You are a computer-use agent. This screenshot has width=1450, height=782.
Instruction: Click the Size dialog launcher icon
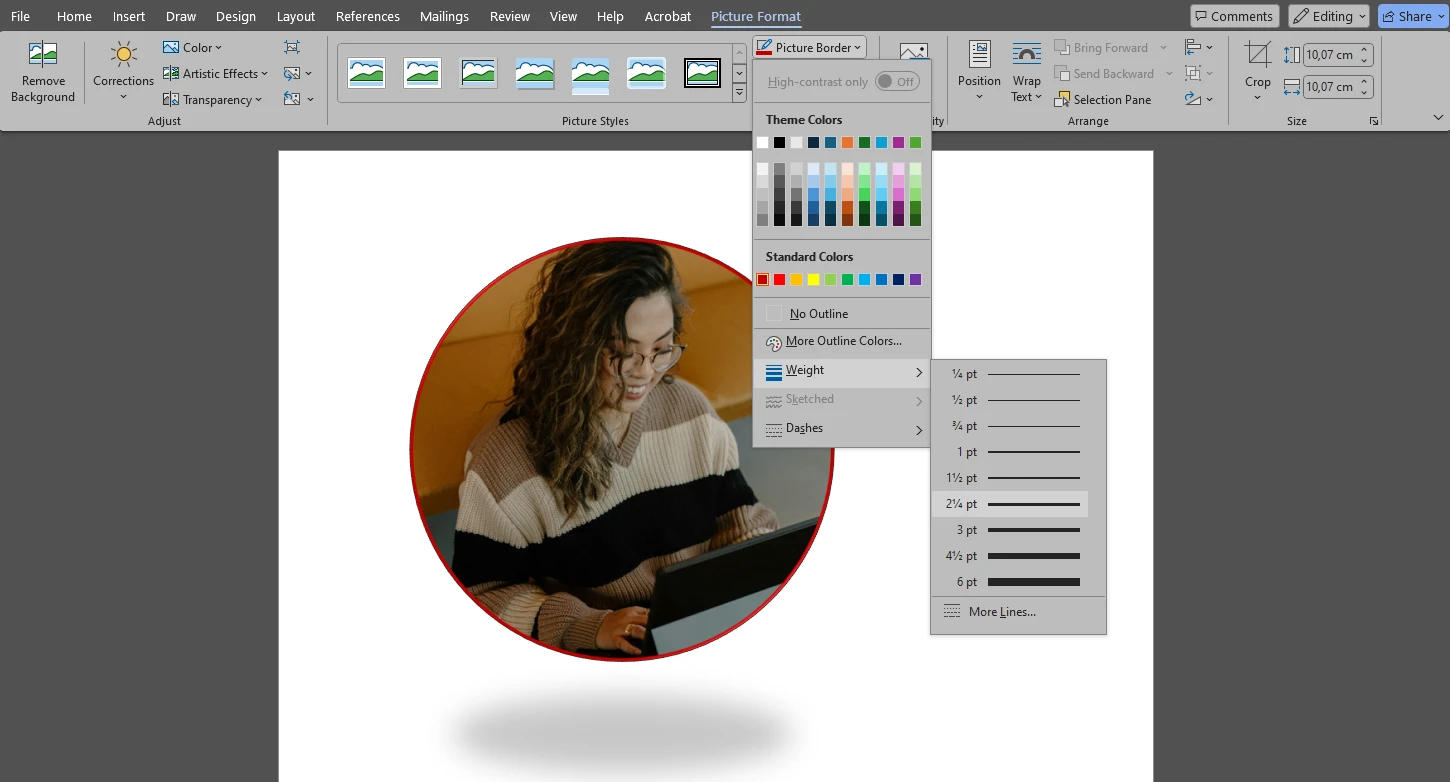pyautogui.click(x=1374, y=121)
